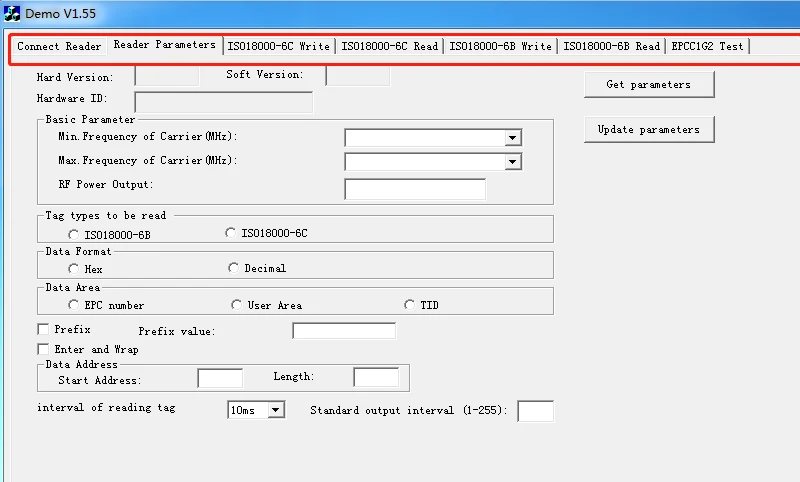Open the ISO18000-6C Read tab
800x482 pixels.
(x=390, y=46)
